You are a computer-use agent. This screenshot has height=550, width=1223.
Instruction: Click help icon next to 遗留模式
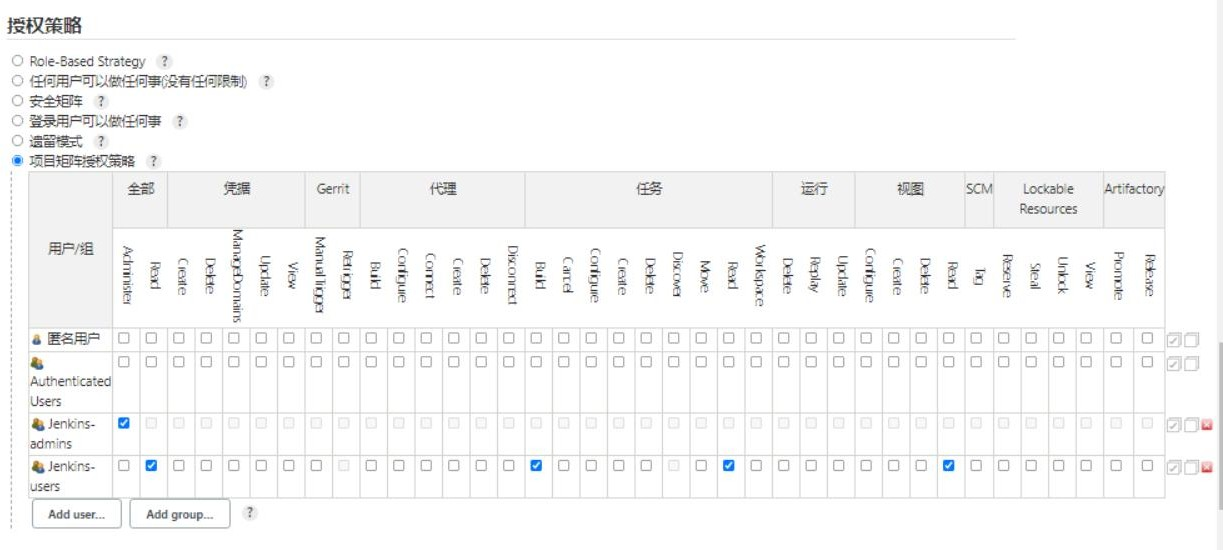click(x=100, y=141)
